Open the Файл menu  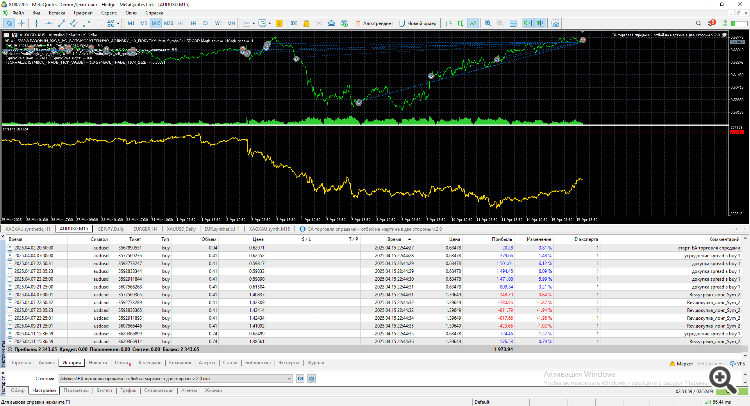click(x=17, y=12)
